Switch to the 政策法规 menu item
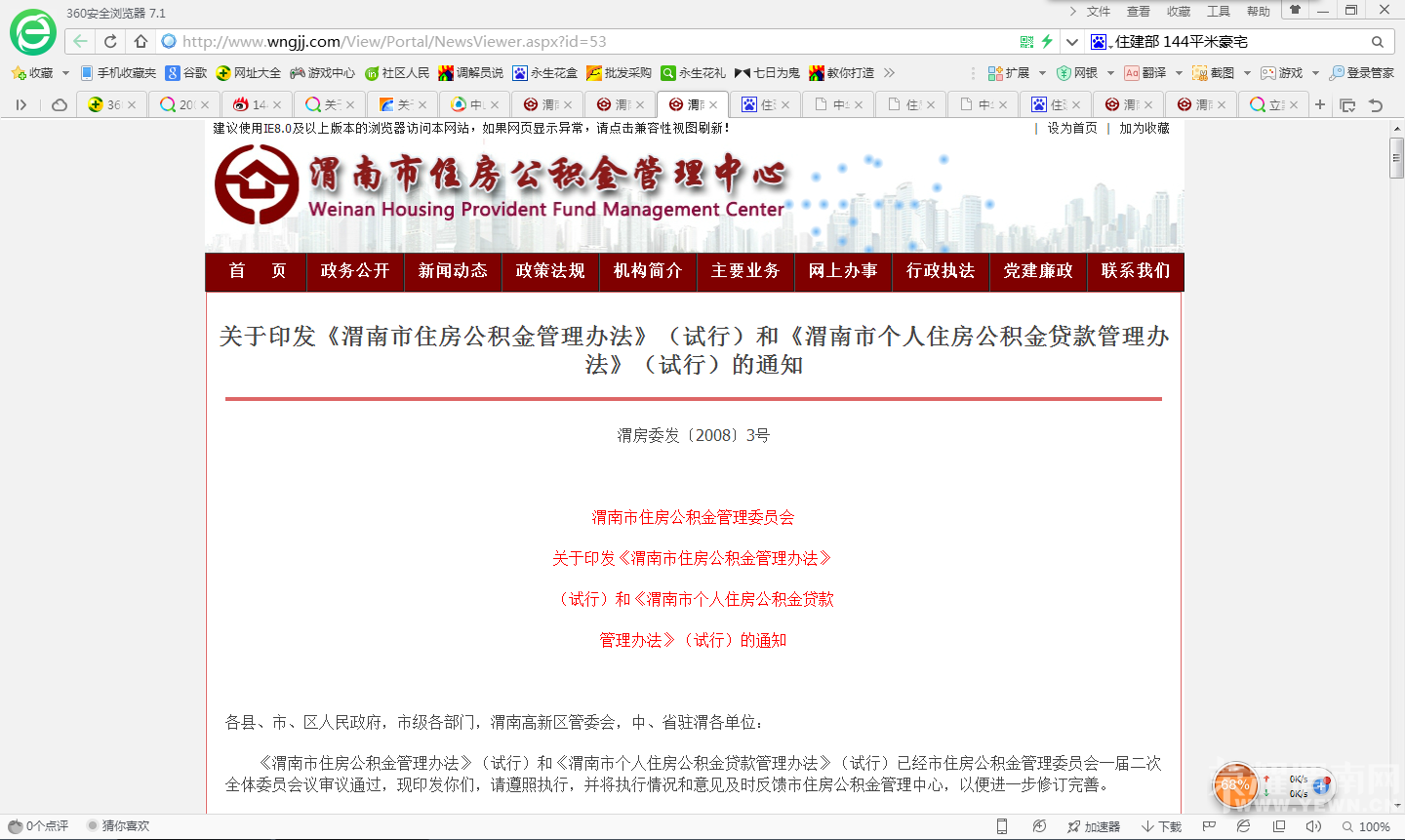Image resolution: width=1405 pixels, height=840 pixels. pyautogui.click(x=550, y=271)
